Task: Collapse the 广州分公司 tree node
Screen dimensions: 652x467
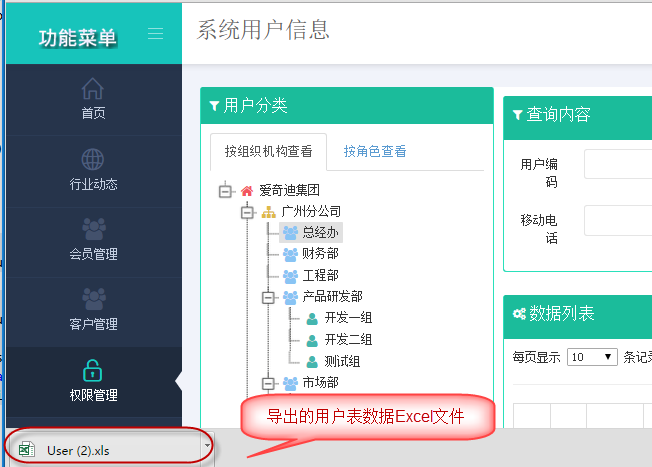Action: point(247,212)
